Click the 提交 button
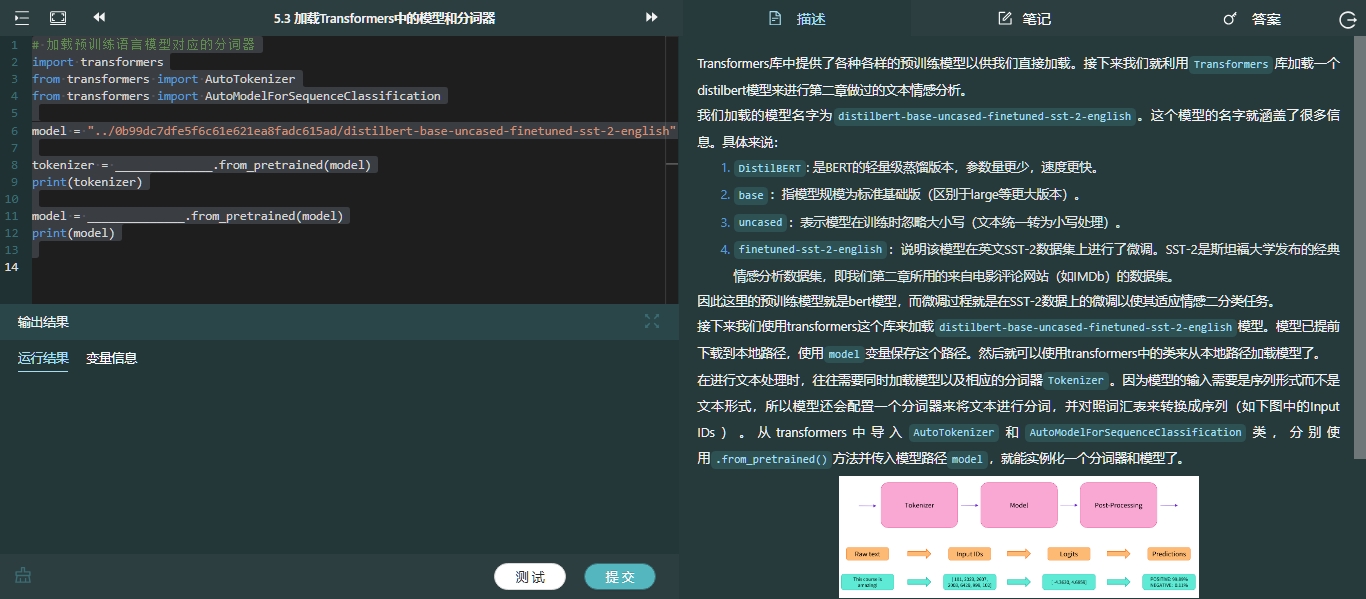Viewport: 1366px width, 599px height. 620,577
